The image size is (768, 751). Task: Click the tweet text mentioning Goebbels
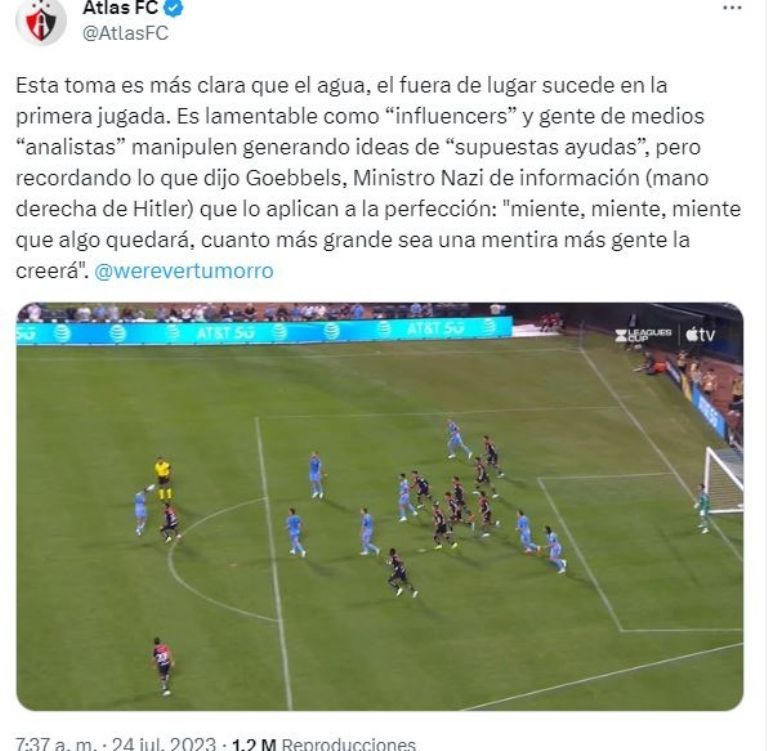coord(378,178)
